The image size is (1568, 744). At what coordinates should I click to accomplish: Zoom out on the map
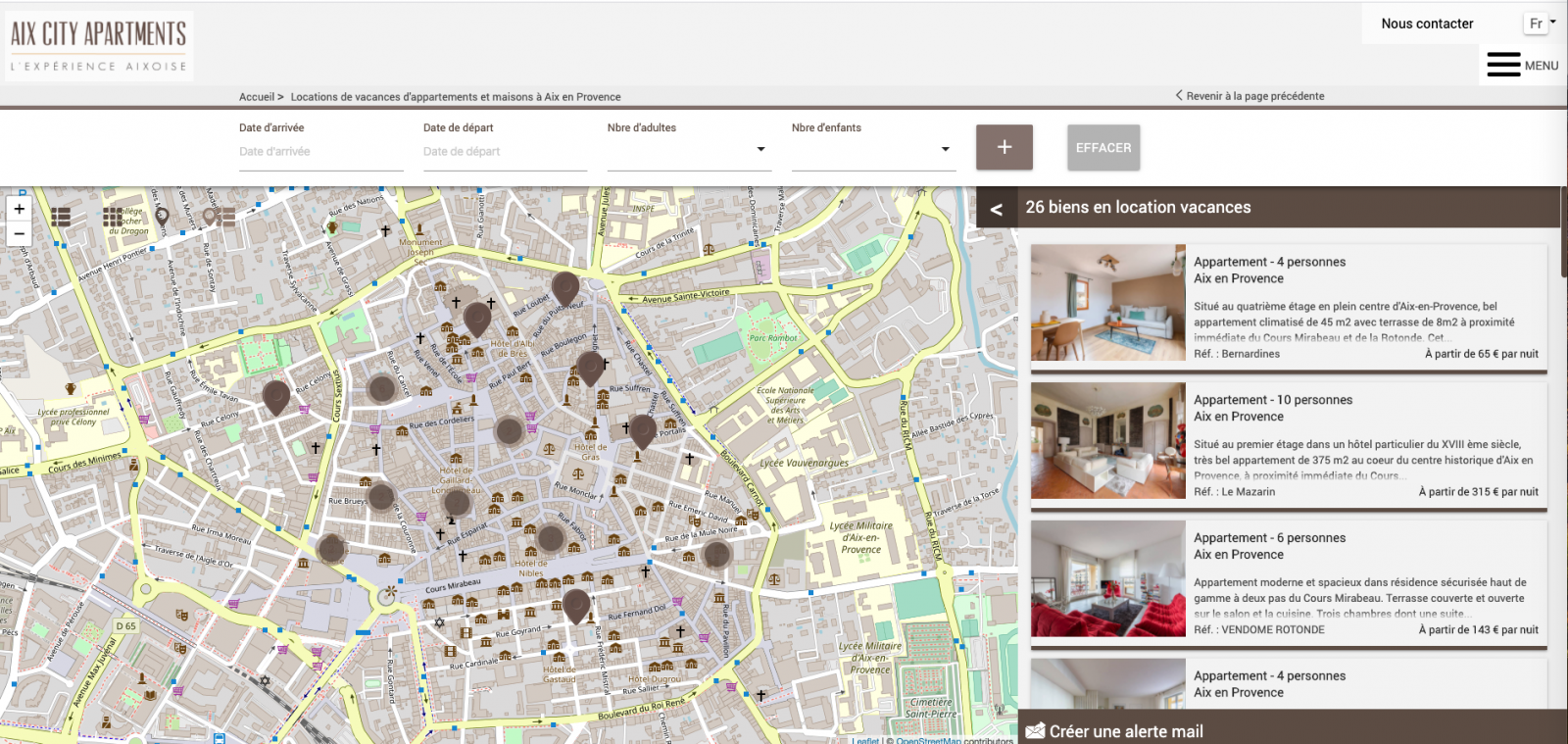(19, 234)
